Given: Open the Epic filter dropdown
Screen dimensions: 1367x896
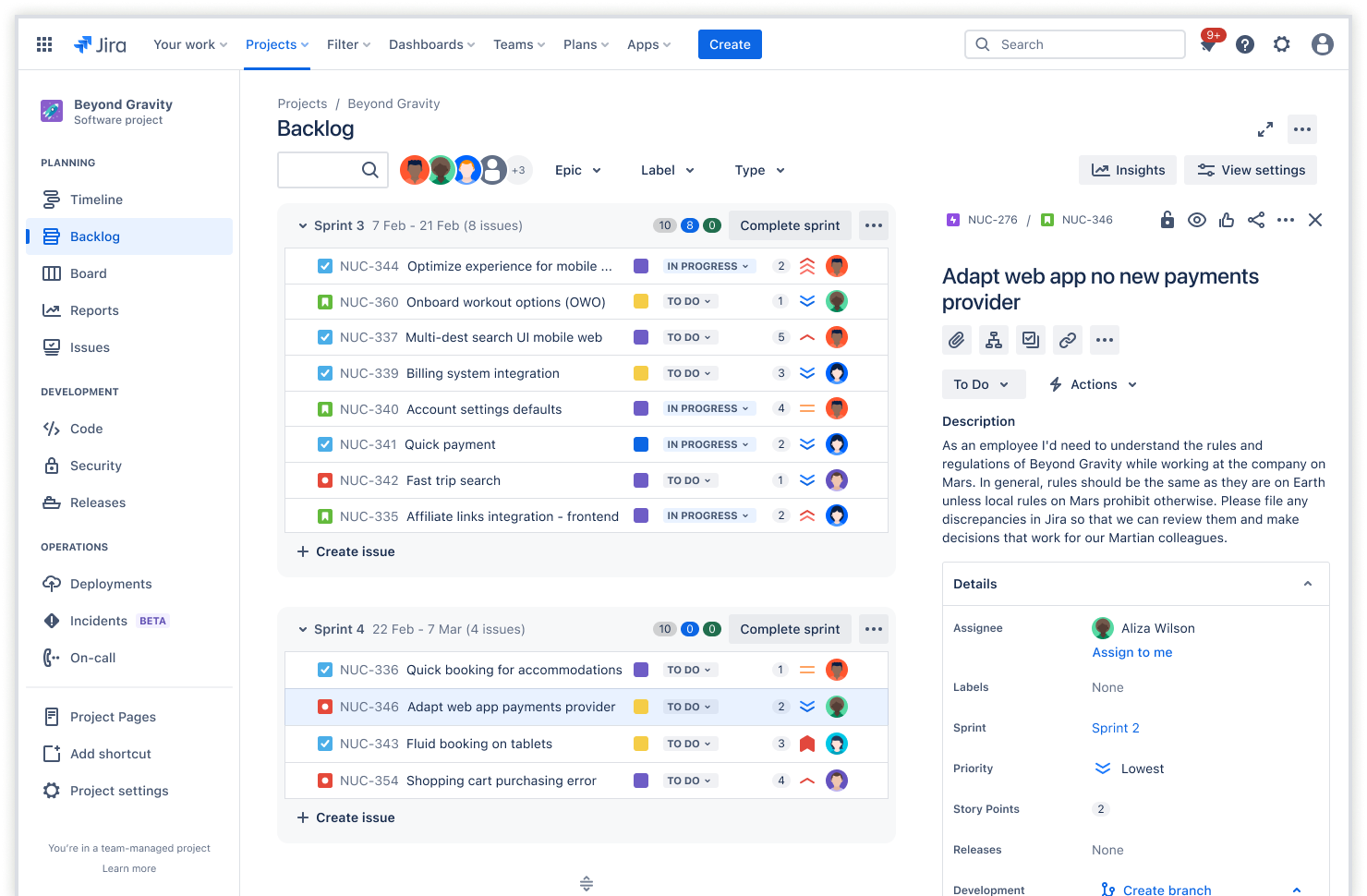Looking at the screenshot, I should tap(577, 170).
